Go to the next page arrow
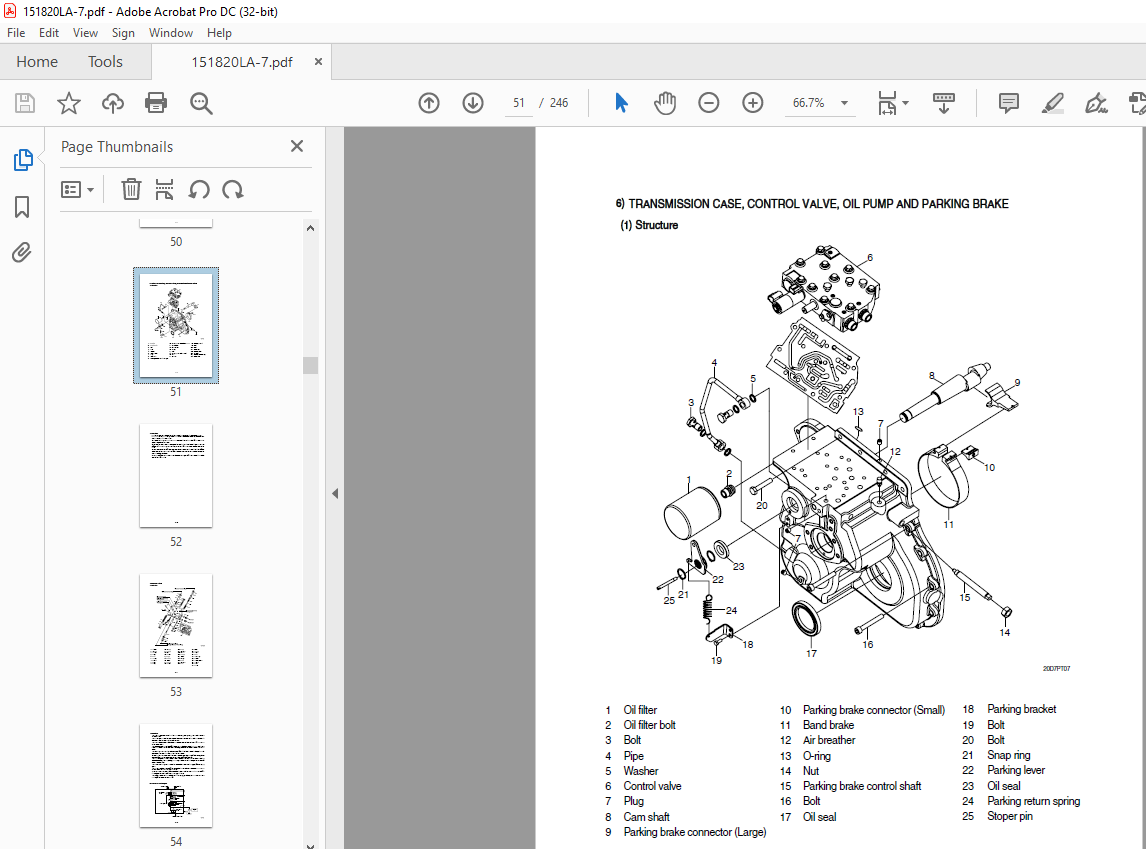1146x849 pixels. click(473, 103)
